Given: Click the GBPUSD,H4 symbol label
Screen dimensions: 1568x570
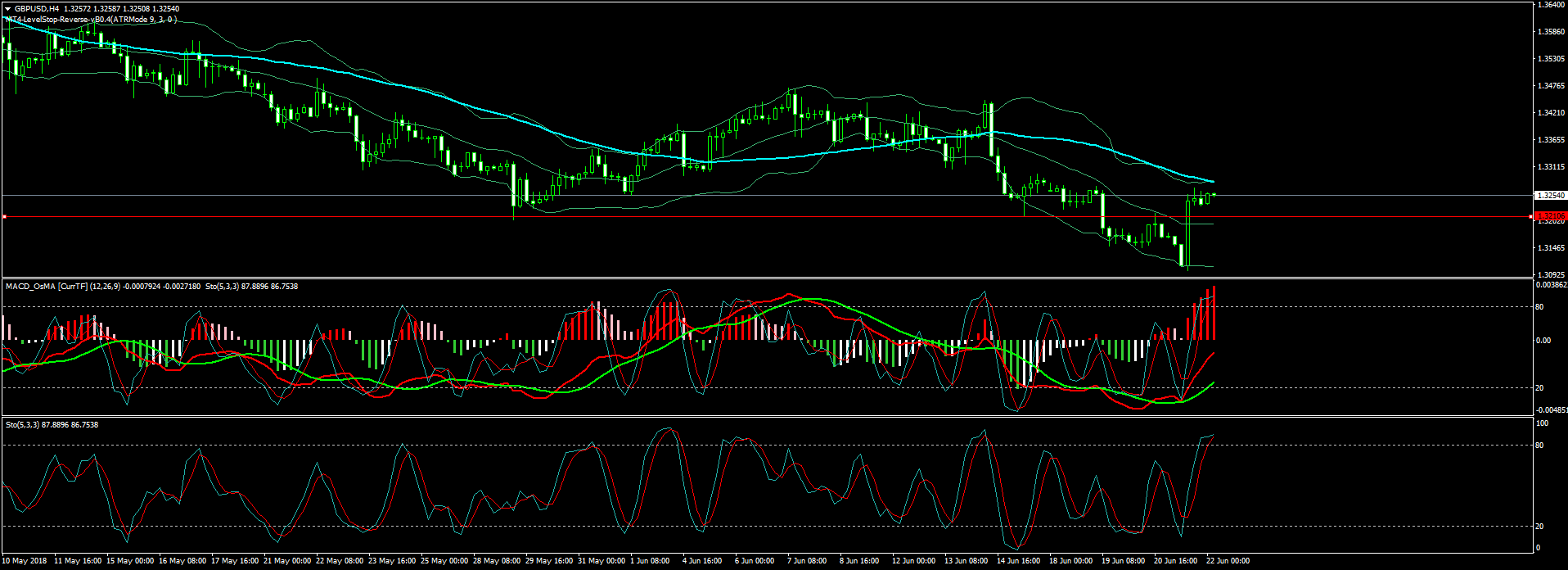Looking at the screenshot, I should pyautogui.click(x=37, y=9).
